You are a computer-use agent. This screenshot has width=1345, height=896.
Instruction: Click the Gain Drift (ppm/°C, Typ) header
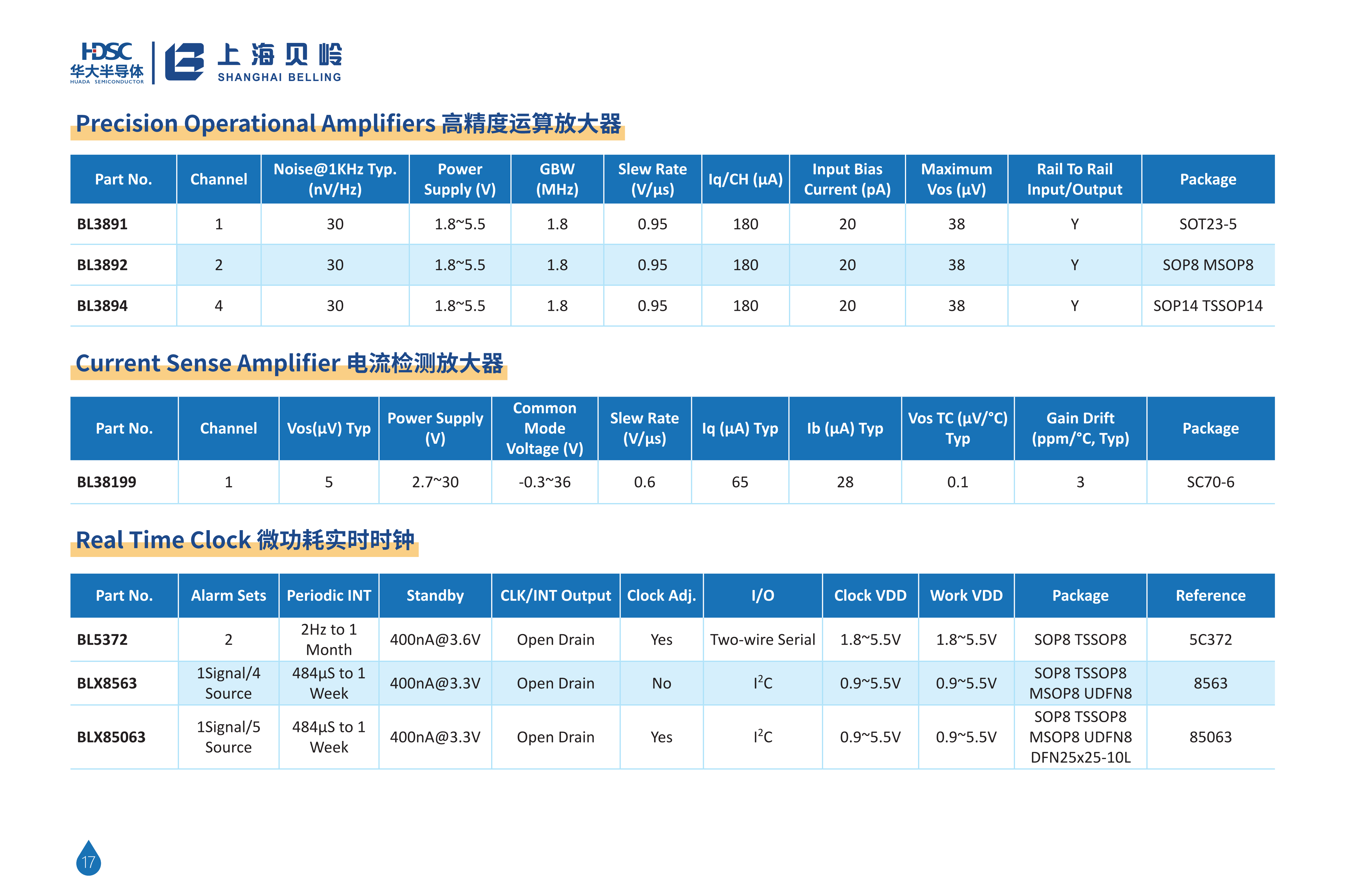coord(1080,429)
